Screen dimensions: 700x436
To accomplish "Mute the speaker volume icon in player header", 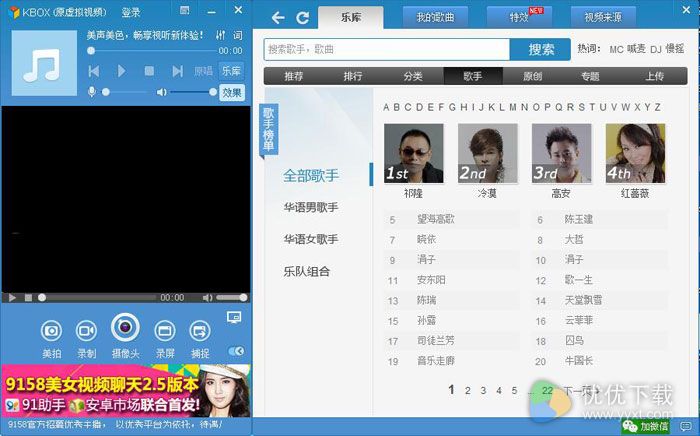I will 161,92.
